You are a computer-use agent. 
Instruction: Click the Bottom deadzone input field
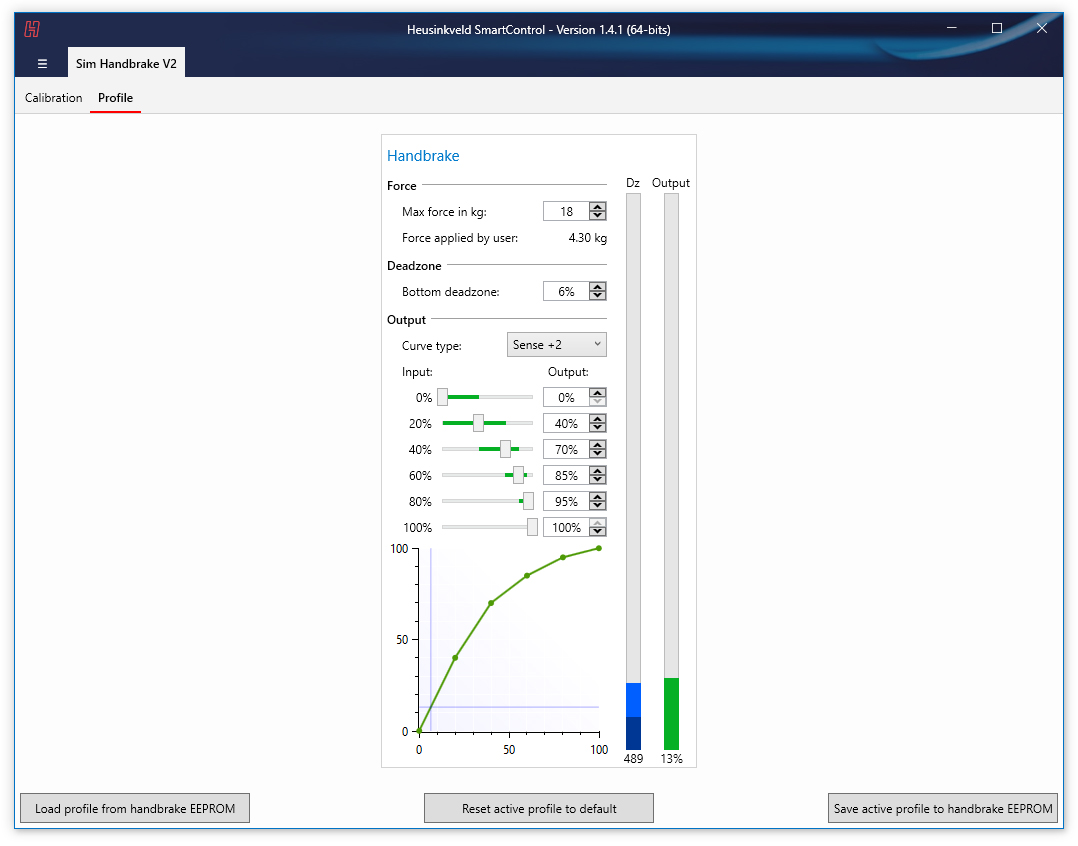(566, 291)
